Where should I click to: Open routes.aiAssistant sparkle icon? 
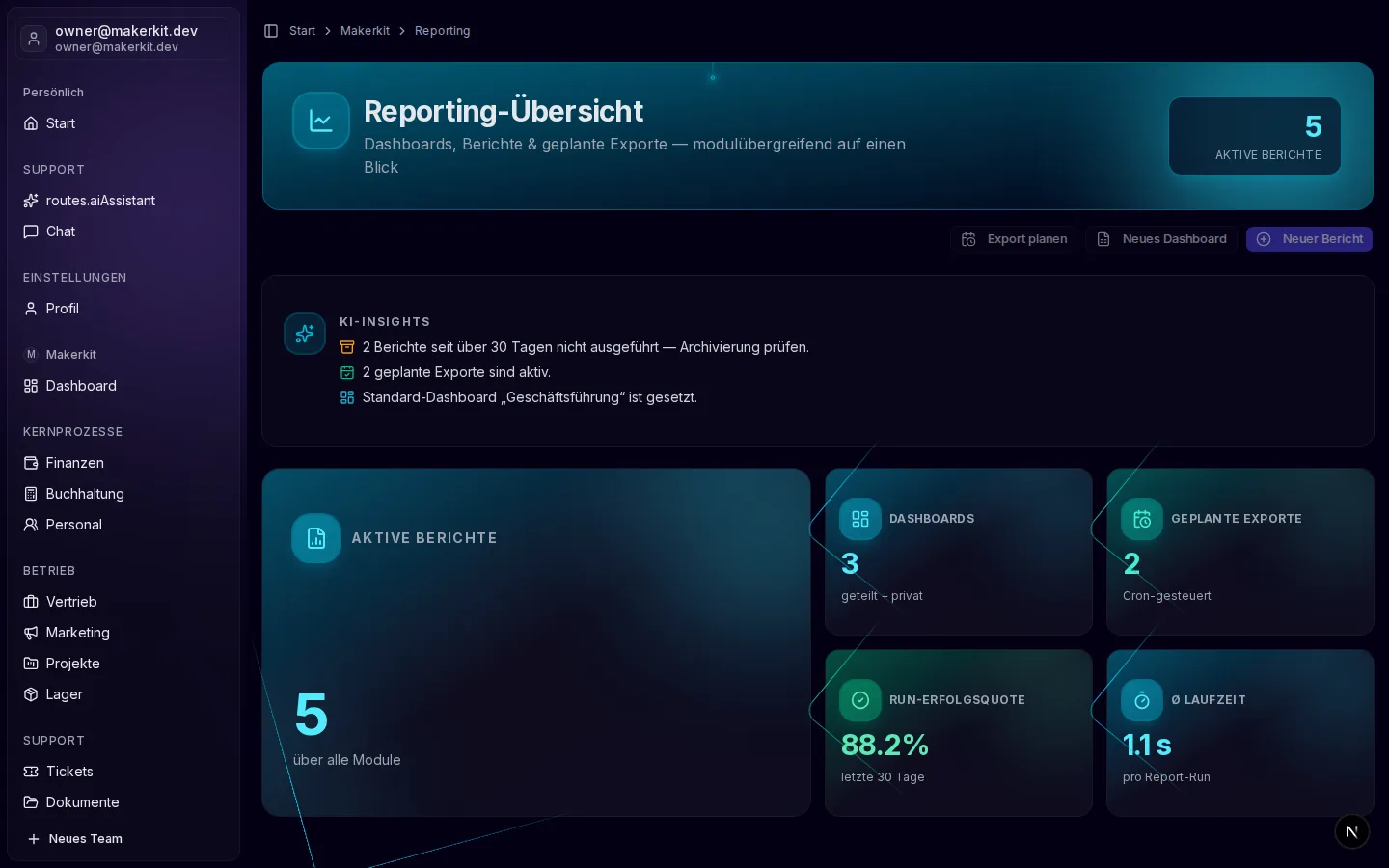[31, 201]
